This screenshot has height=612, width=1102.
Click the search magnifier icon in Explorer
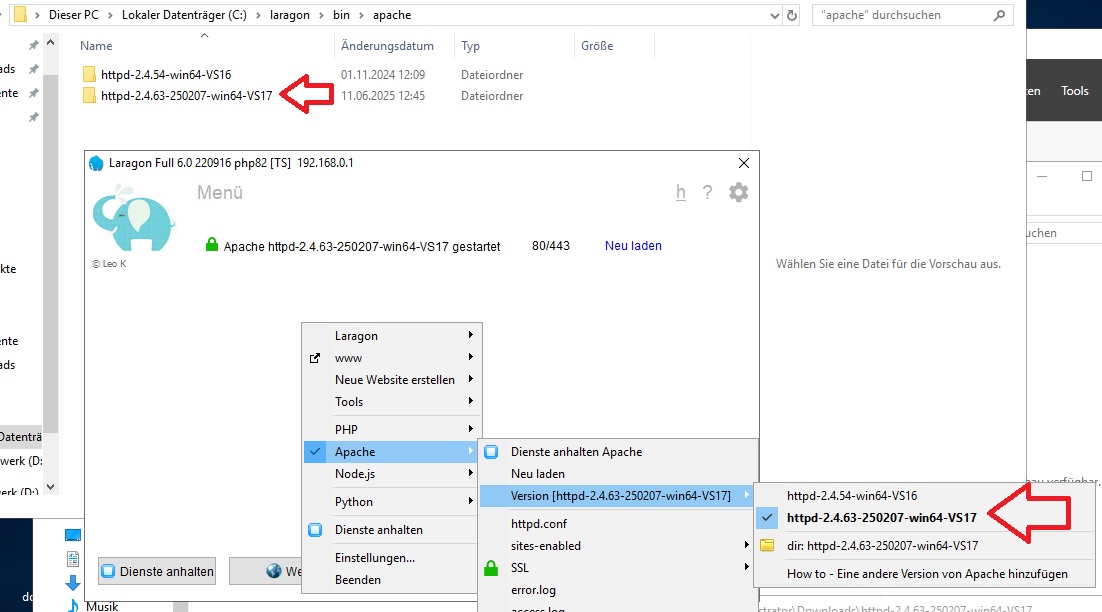[999, 15]
